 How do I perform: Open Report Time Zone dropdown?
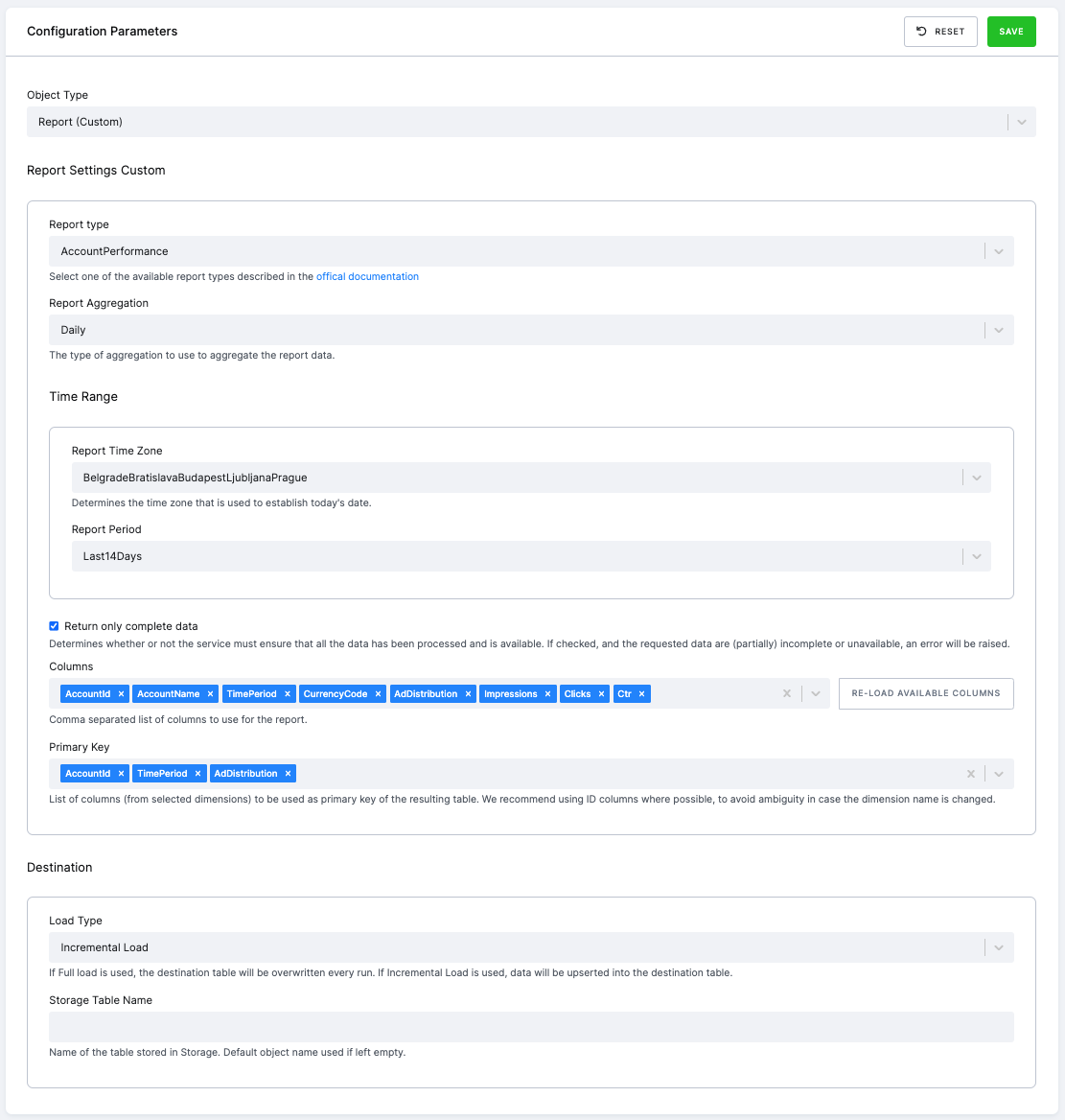(531, 478)
